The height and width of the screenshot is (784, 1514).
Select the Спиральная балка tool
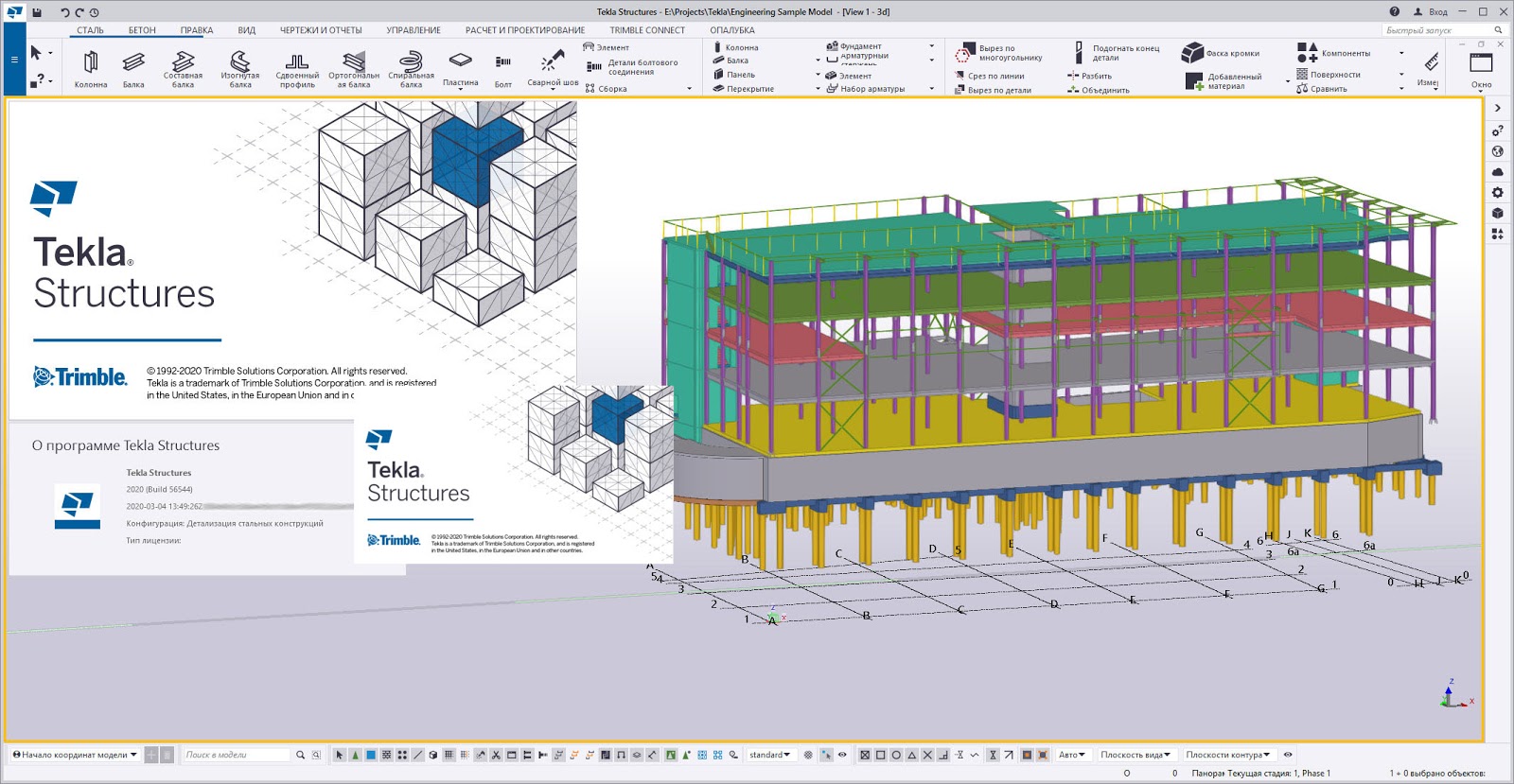point(411,69)
